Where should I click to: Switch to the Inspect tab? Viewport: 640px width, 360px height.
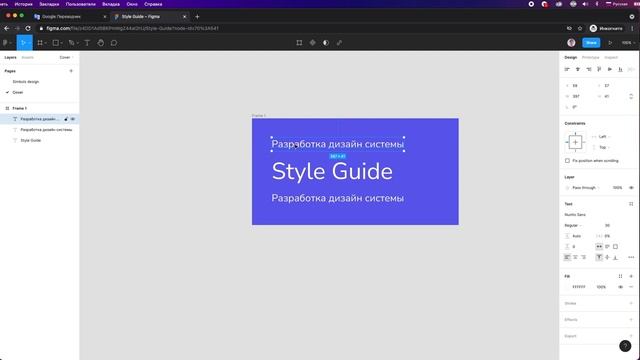click(611, 58)
